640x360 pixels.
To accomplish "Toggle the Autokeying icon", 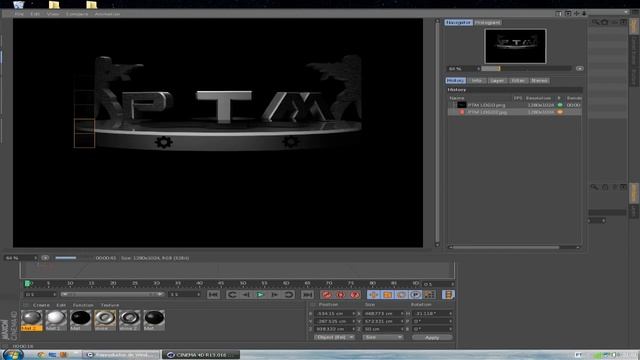I will click(x=340, y=294).
